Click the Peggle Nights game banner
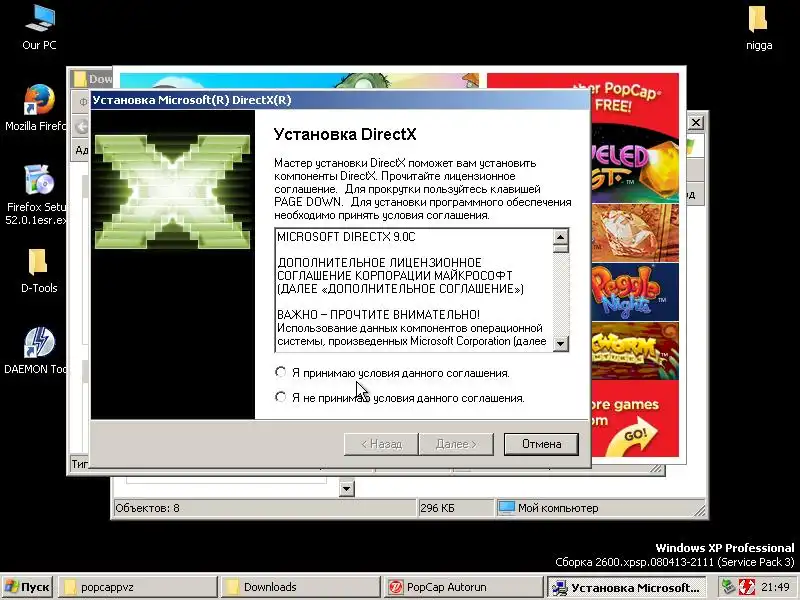 [x=635, y=292]
